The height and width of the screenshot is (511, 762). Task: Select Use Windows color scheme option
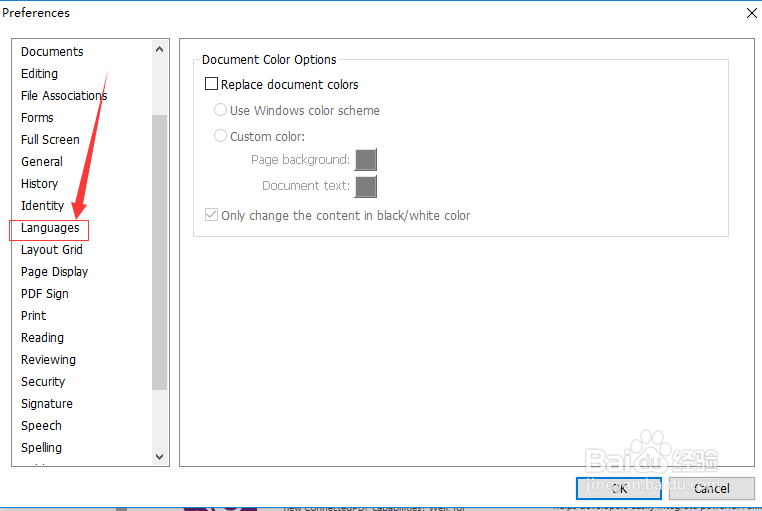[220, 110]
